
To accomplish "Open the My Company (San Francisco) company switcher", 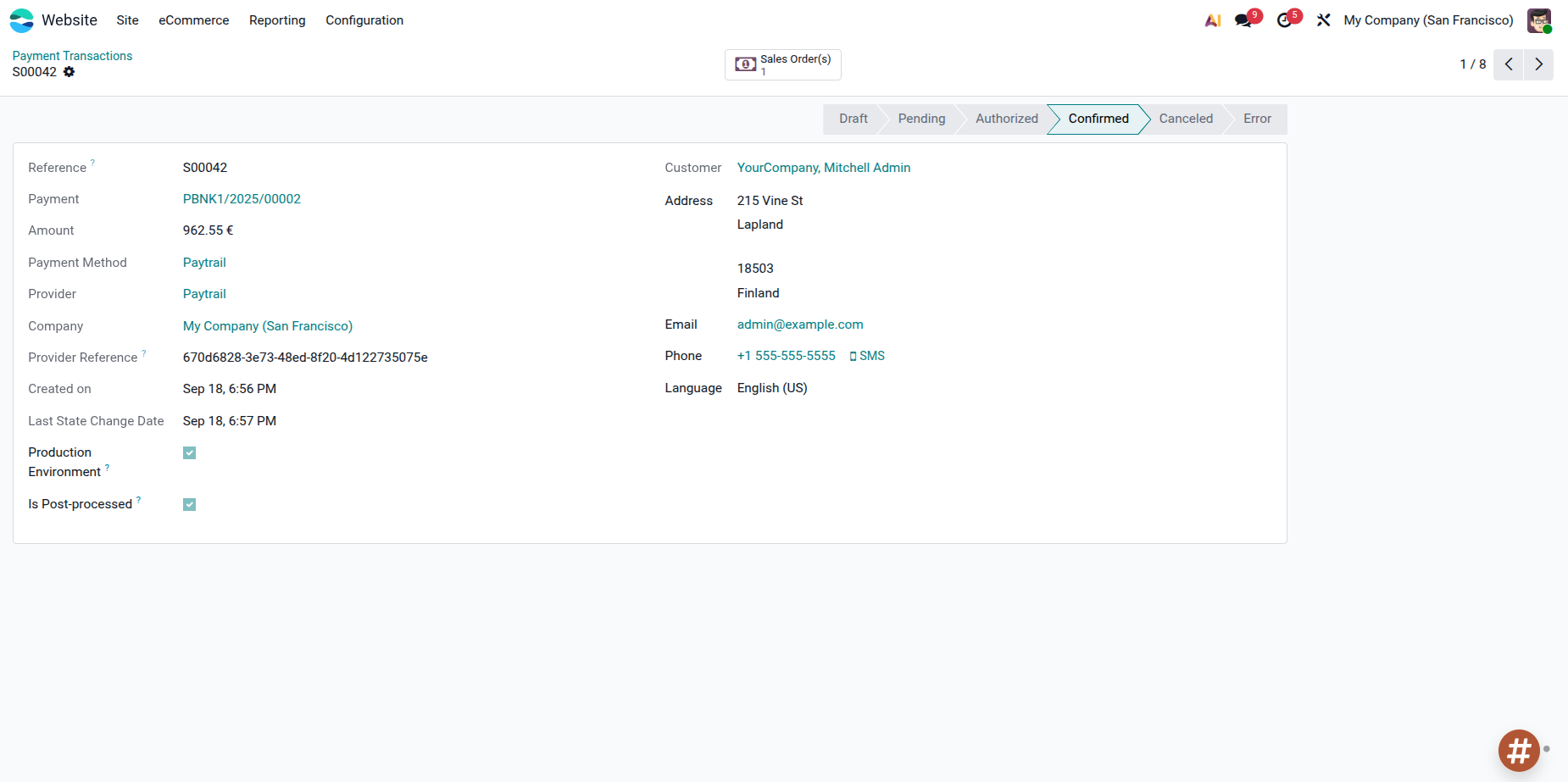I will click(x=1427, y=19).
